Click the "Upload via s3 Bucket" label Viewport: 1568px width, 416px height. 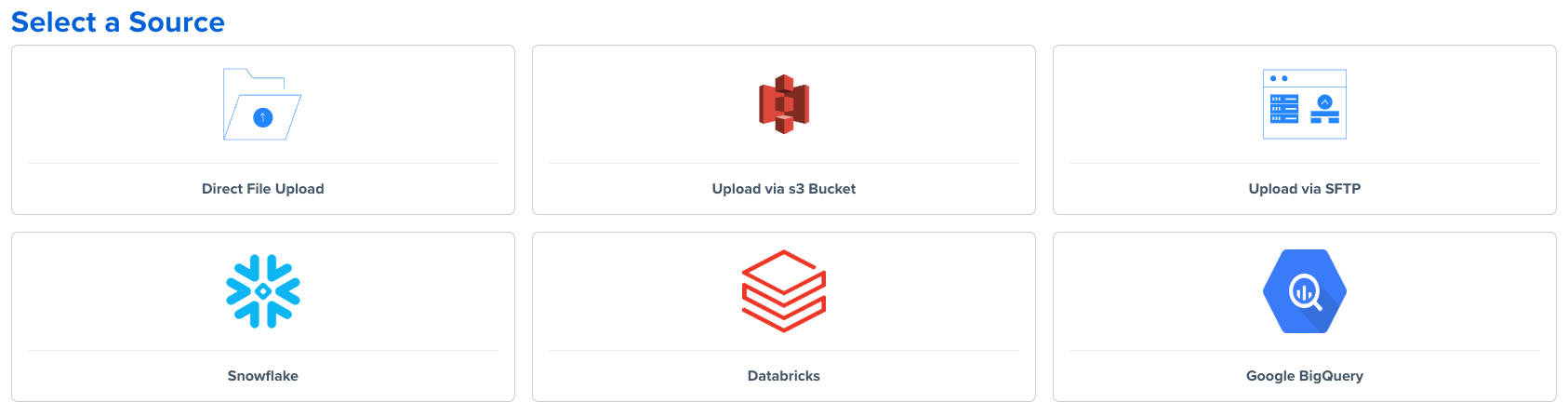pyautogui.click(x=784, y=189)
